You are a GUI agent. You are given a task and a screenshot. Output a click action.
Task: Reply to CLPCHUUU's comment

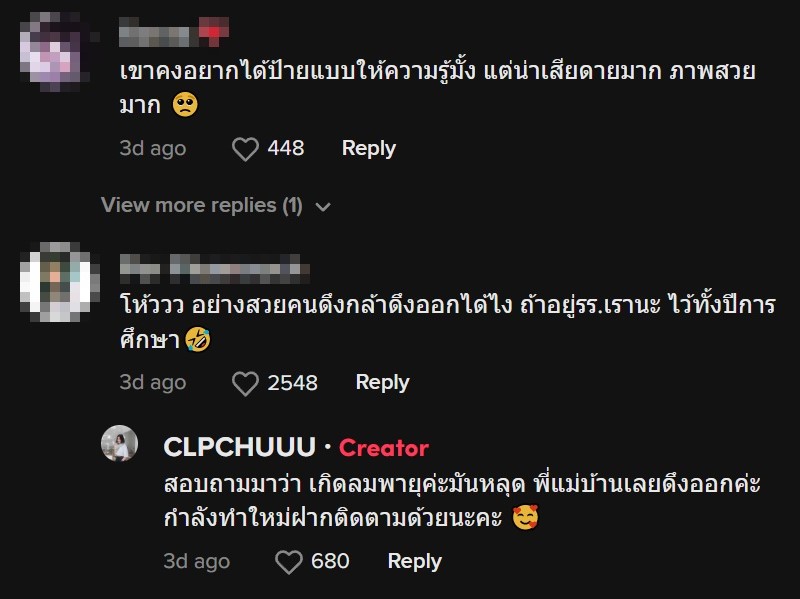pos(414,561)
